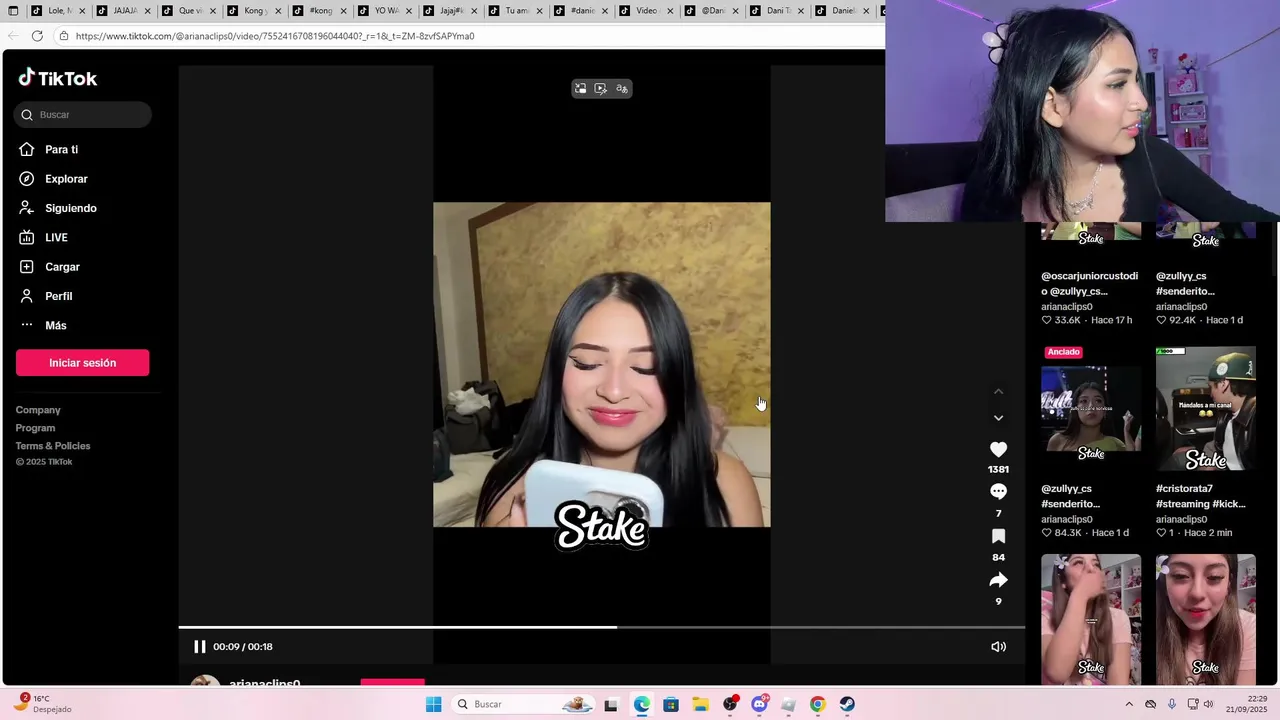This screenshot has height=720, width=1280.
Task: Click the translate overlay icon
Action: tap(622, 89)
